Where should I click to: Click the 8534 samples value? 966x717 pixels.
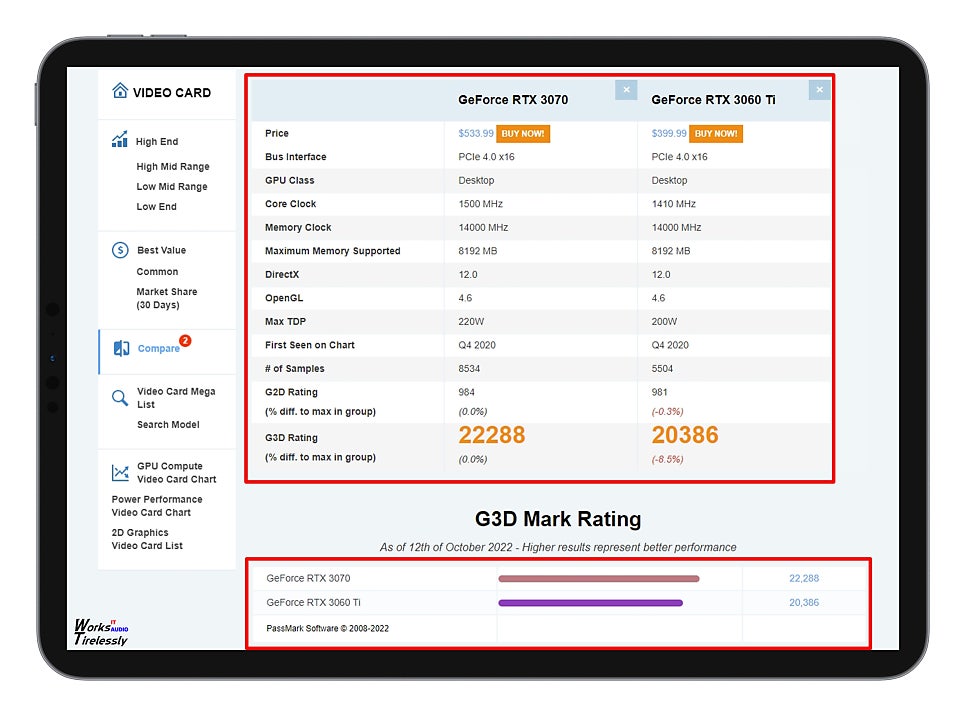tap(469, 368)
